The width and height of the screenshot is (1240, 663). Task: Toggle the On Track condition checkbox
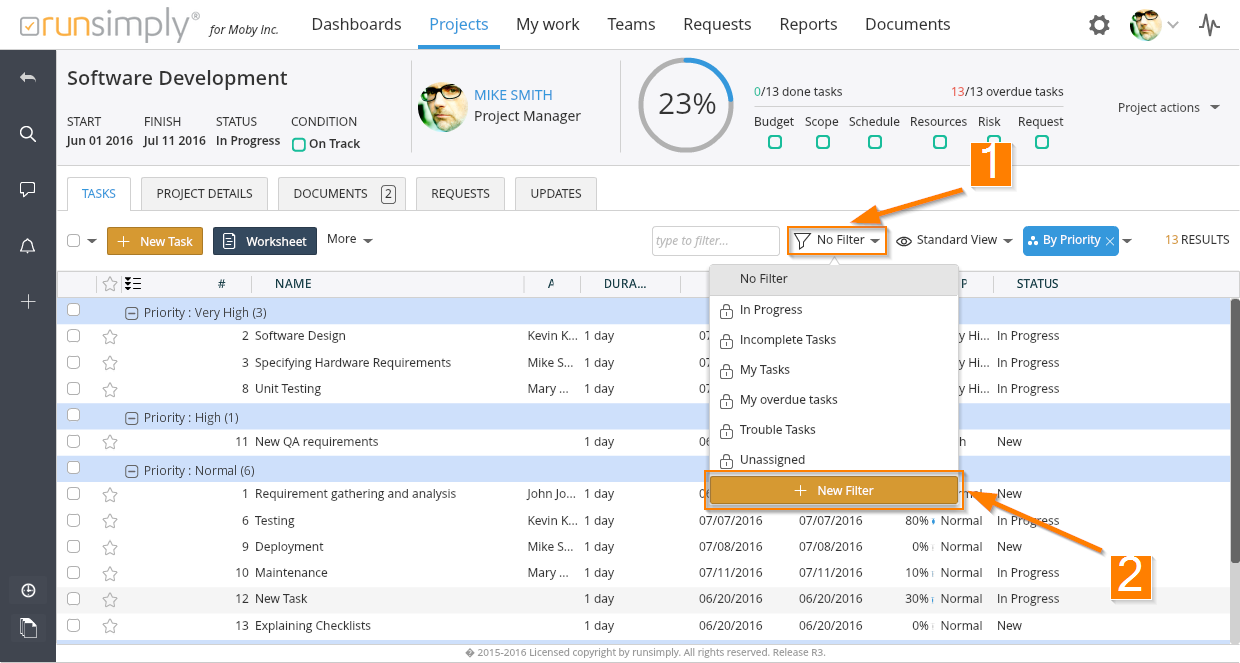[298, 144]
